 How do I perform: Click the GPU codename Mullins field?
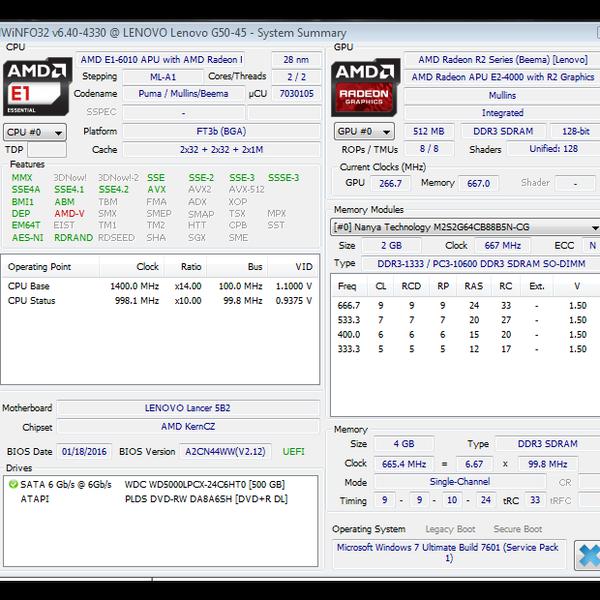pos(502,96)
